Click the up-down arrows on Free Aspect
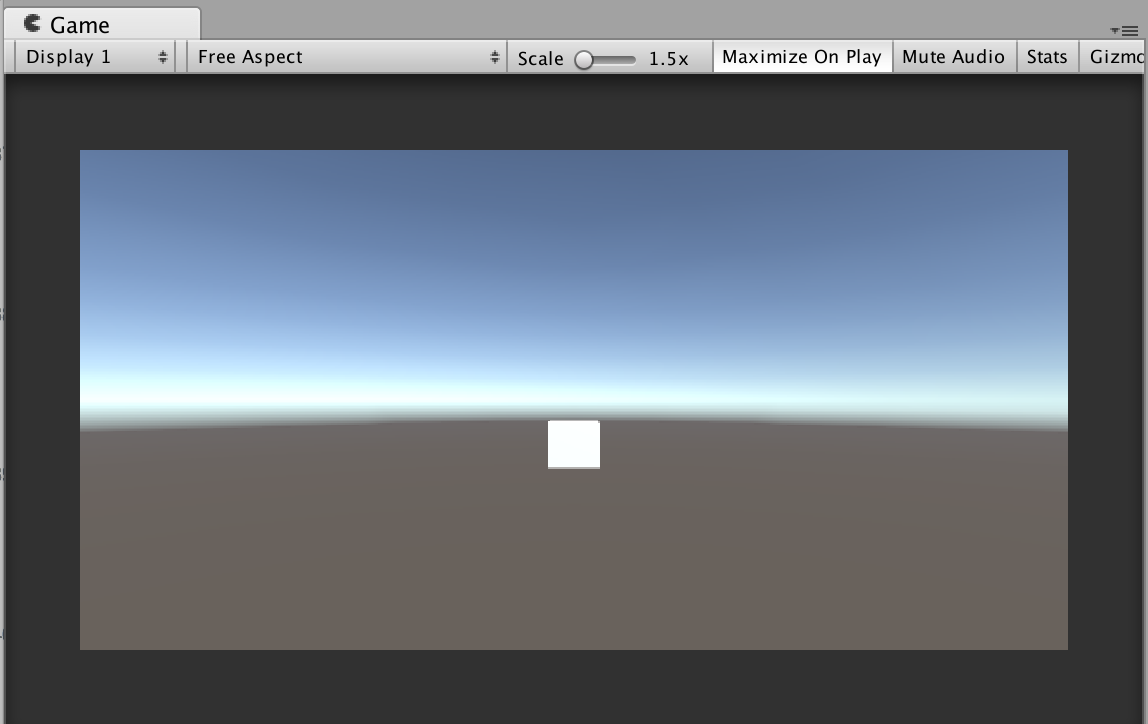1148x724 pixels. 494,58
